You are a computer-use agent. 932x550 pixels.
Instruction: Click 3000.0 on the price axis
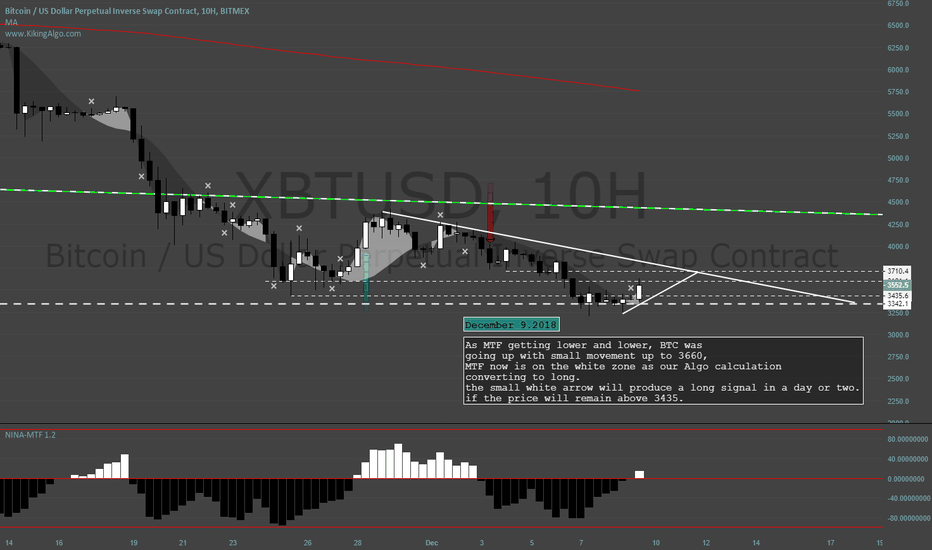(898, 335)
